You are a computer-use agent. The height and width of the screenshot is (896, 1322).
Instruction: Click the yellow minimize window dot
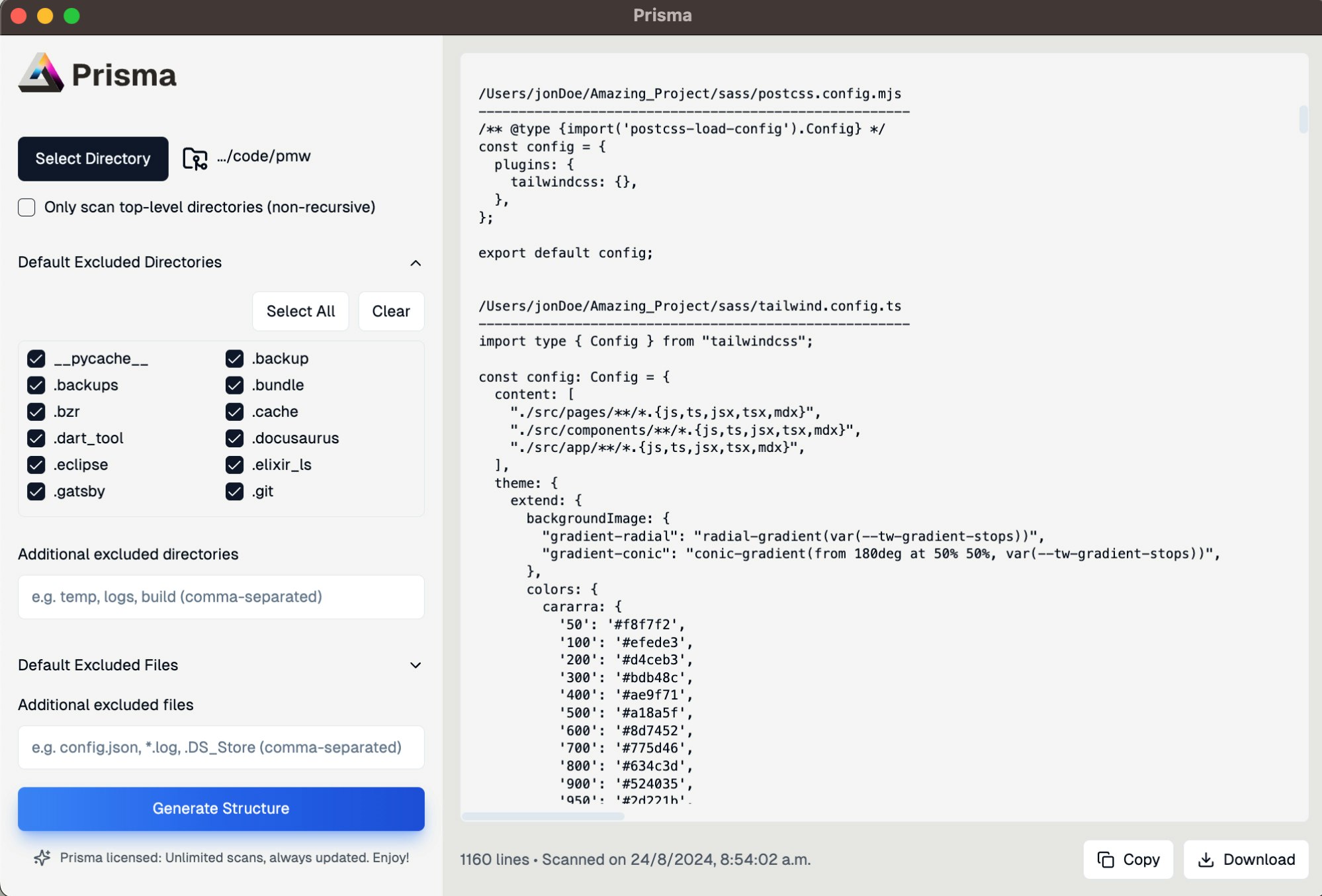(x=45, y=15)
